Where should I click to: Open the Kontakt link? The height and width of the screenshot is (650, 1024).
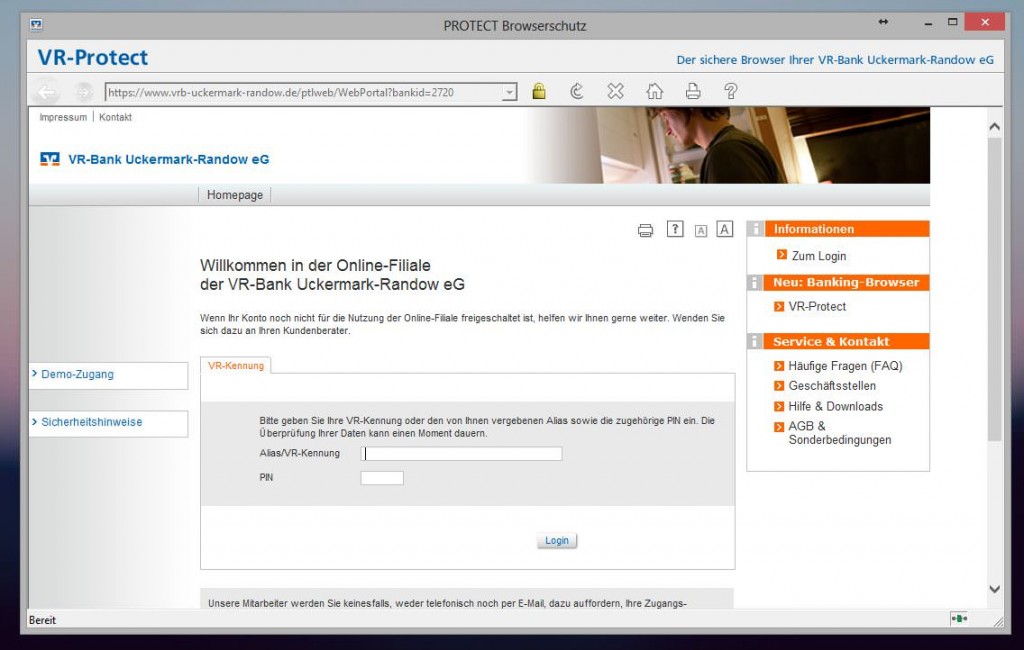tap(116, 117)
